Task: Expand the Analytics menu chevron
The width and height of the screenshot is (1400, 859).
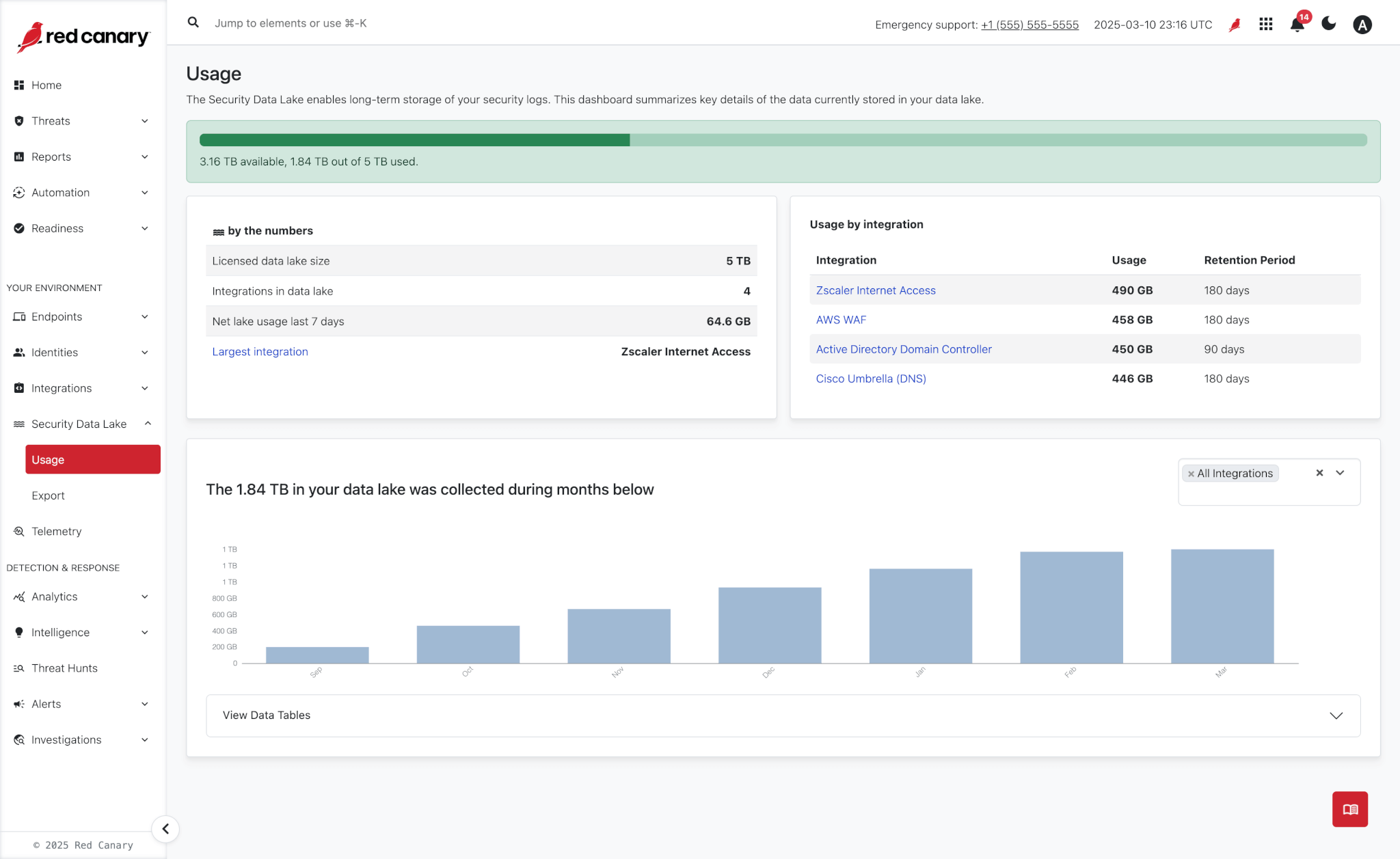Action: tap(145, 597)
